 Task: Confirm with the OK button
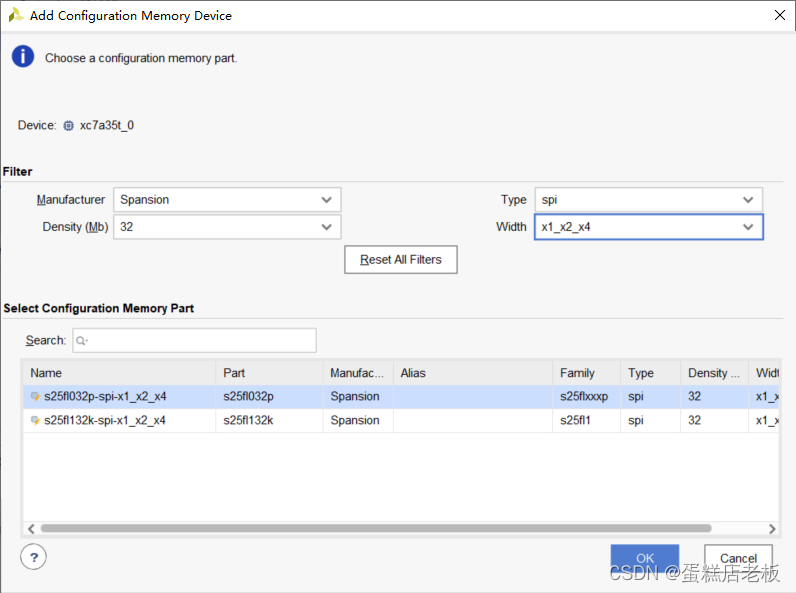click(645, 558)
